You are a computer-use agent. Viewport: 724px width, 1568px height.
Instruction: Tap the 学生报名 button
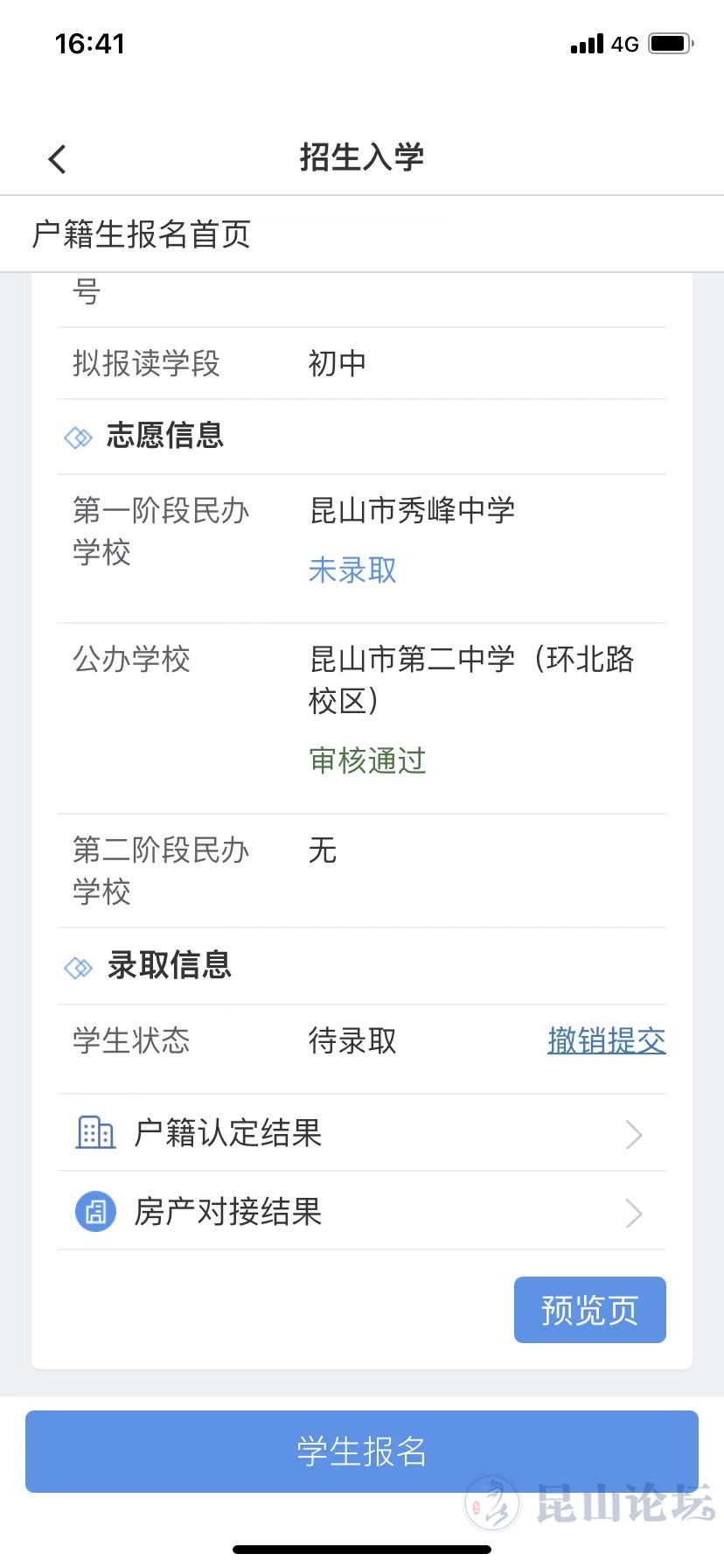coord(362,1451)
